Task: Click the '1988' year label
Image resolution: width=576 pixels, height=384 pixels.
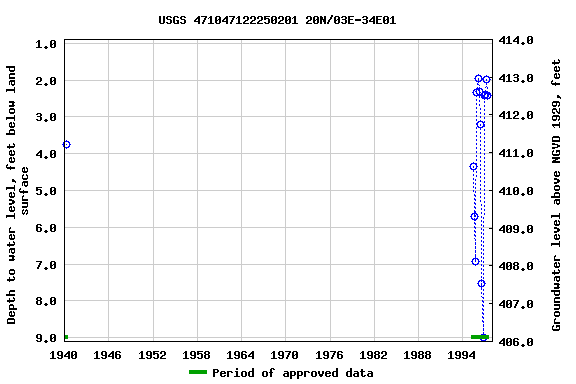Action: pyautogui.click(x=417, y=355)
